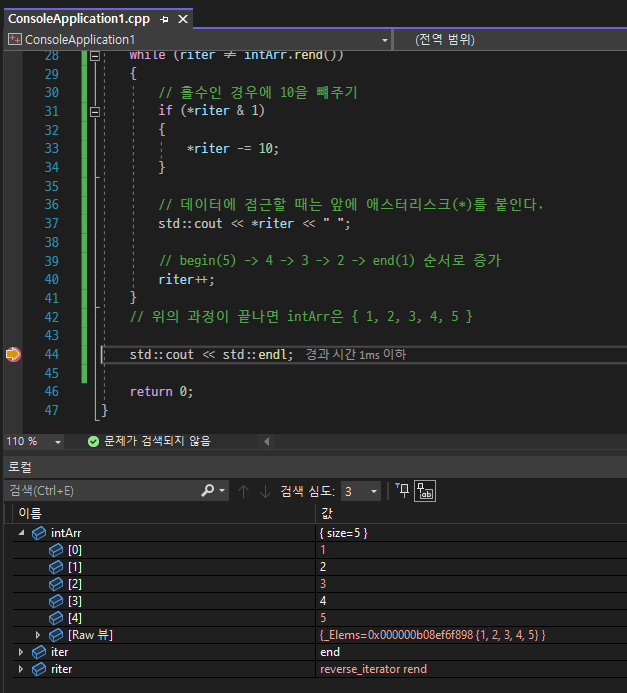Collapse the intArr variable node
This screenshot has height=693, width=627.
point(21,533)
